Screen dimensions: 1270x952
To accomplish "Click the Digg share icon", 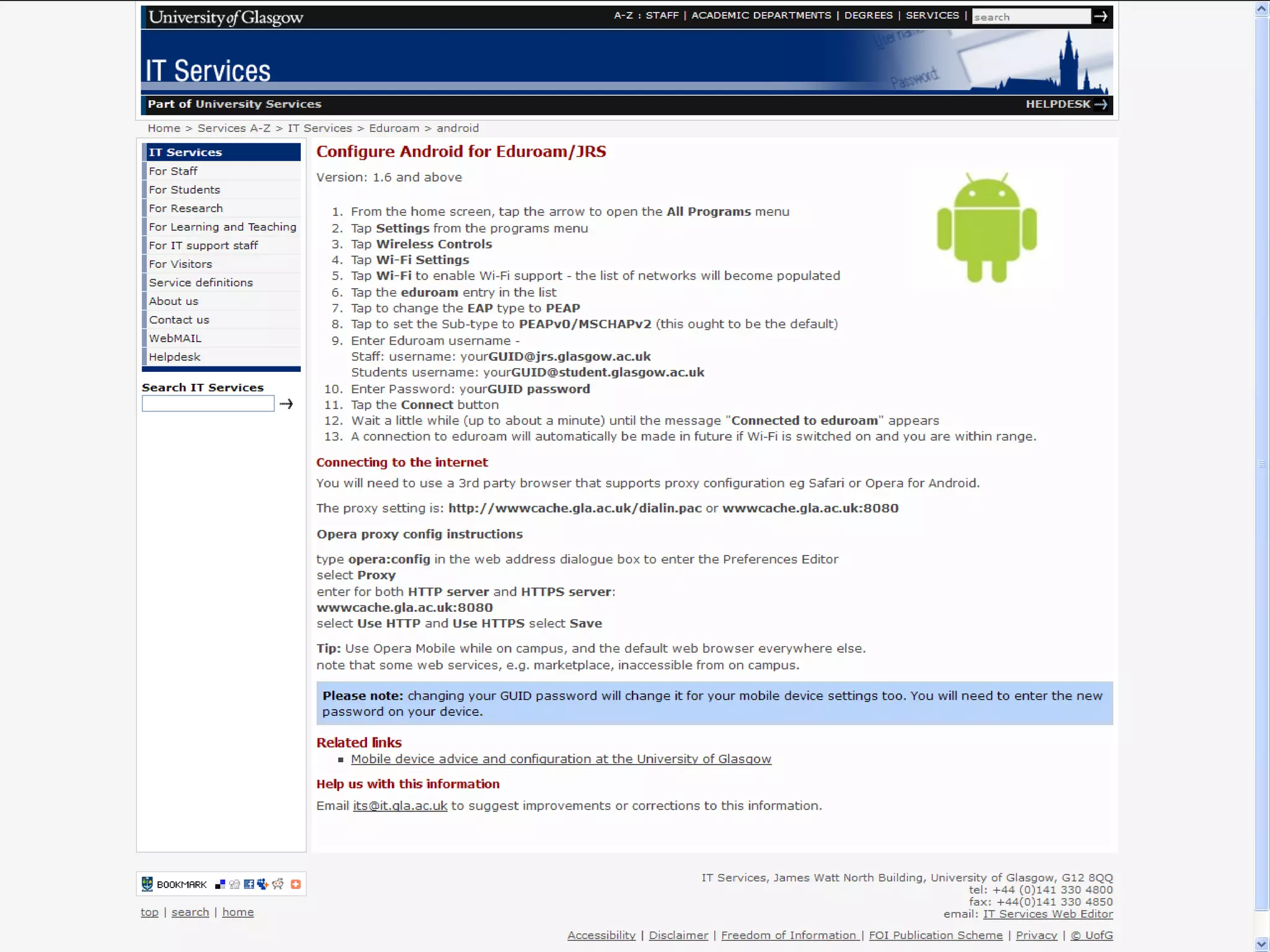I will (x=234, y=884).
